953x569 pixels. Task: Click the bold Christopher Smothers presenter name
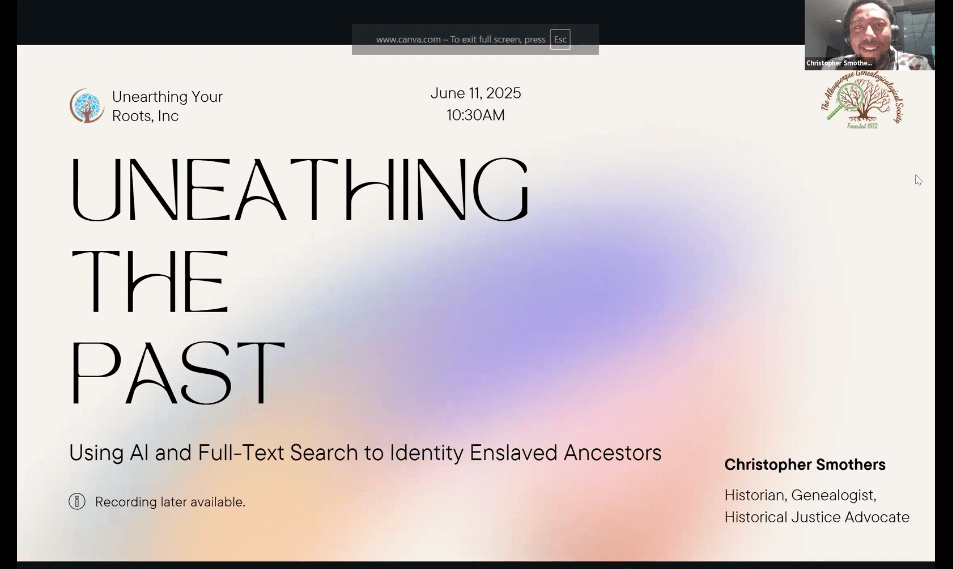[x=804, y=465]
